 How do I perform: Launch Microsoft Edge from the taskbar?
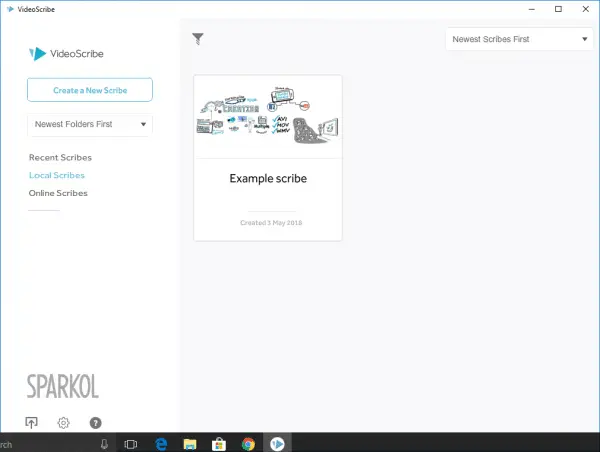pos(161,444)
